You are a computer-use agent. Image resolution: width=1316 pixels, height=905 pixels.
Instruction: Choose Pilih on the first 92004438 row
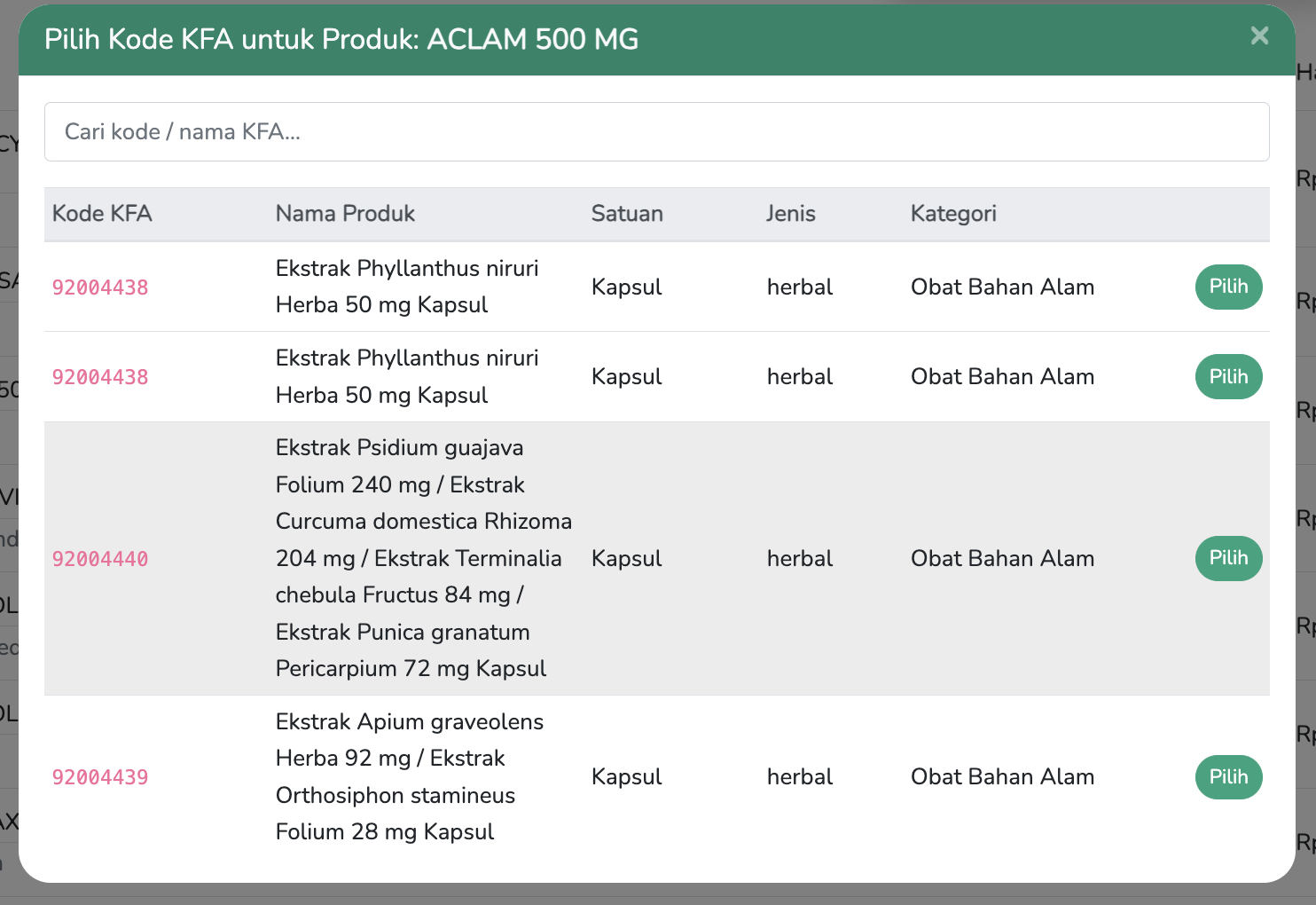click(1228, 287)
